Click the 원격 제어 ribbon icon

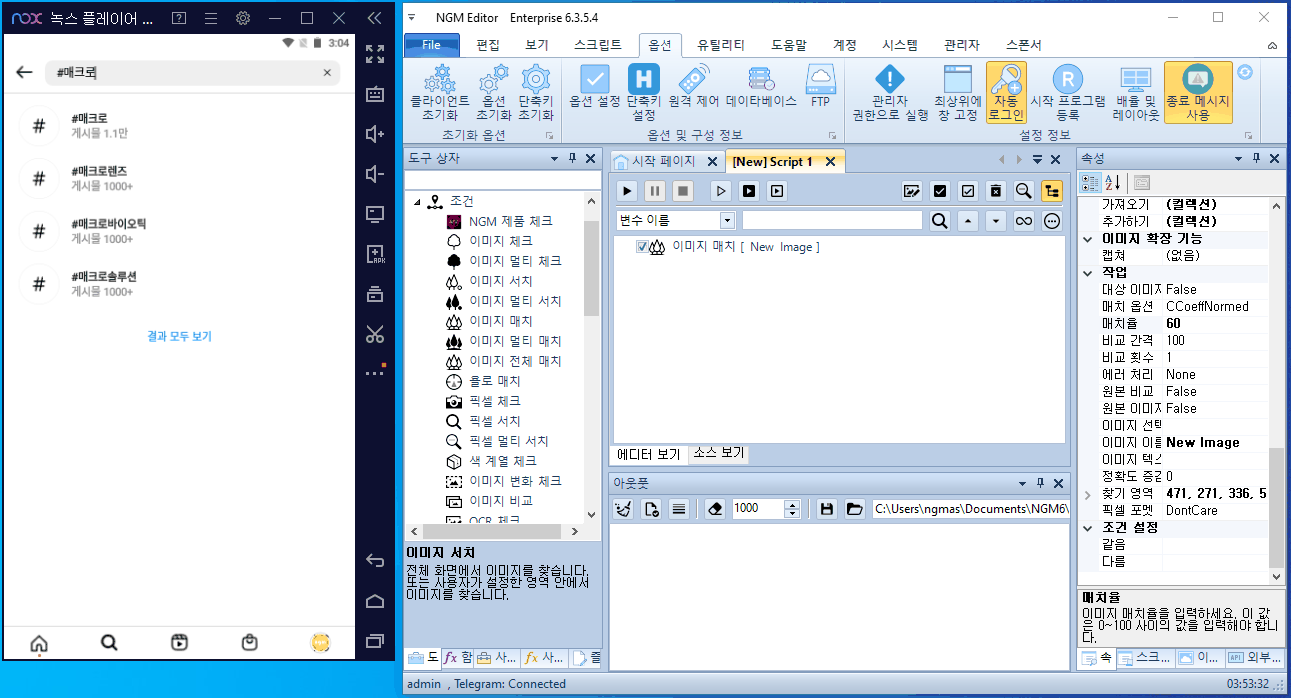click(694, 86)
